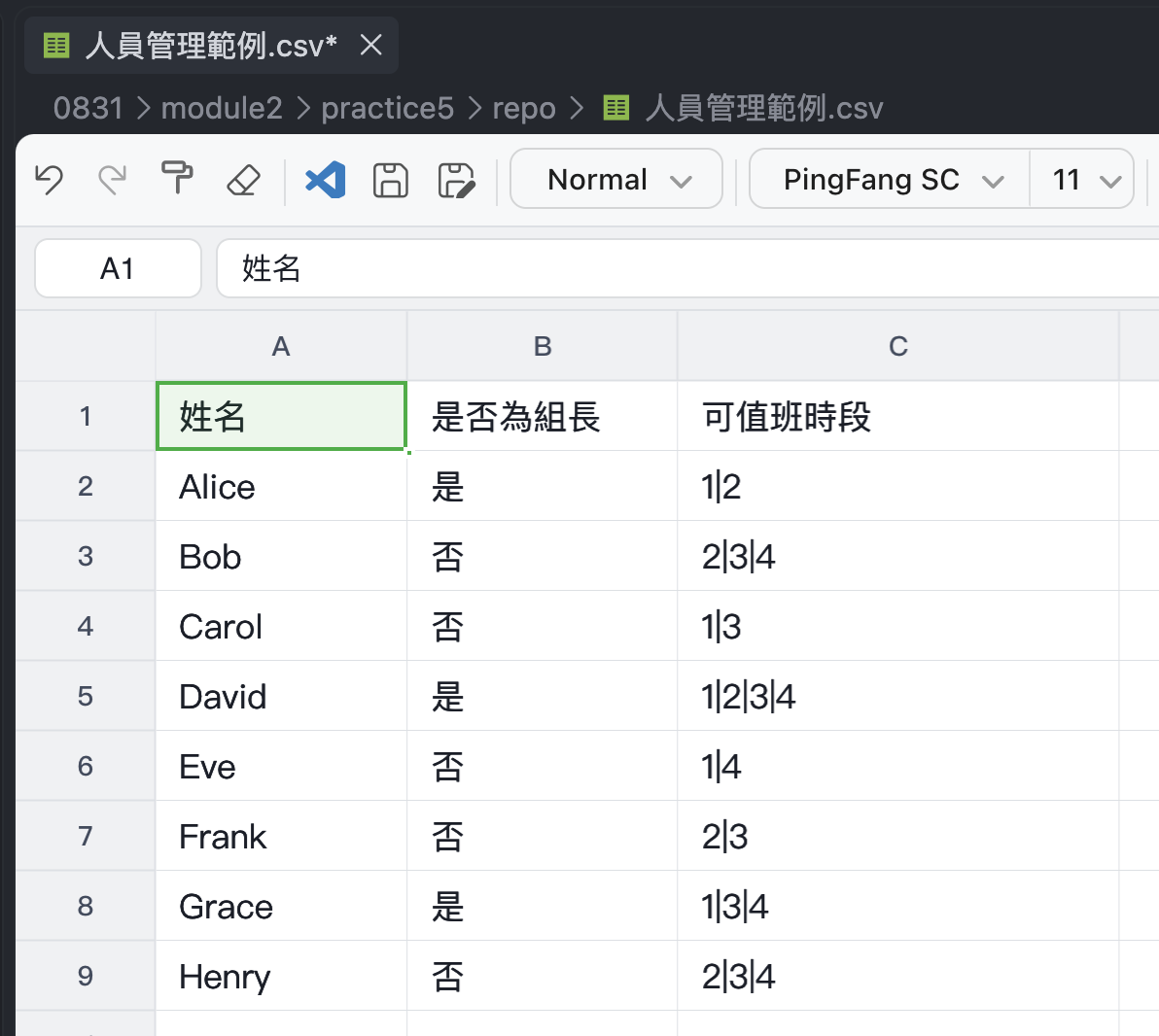The image size is (1159, 1036).
Task: Click cell Alice
Action: click(x=281, y=486)
